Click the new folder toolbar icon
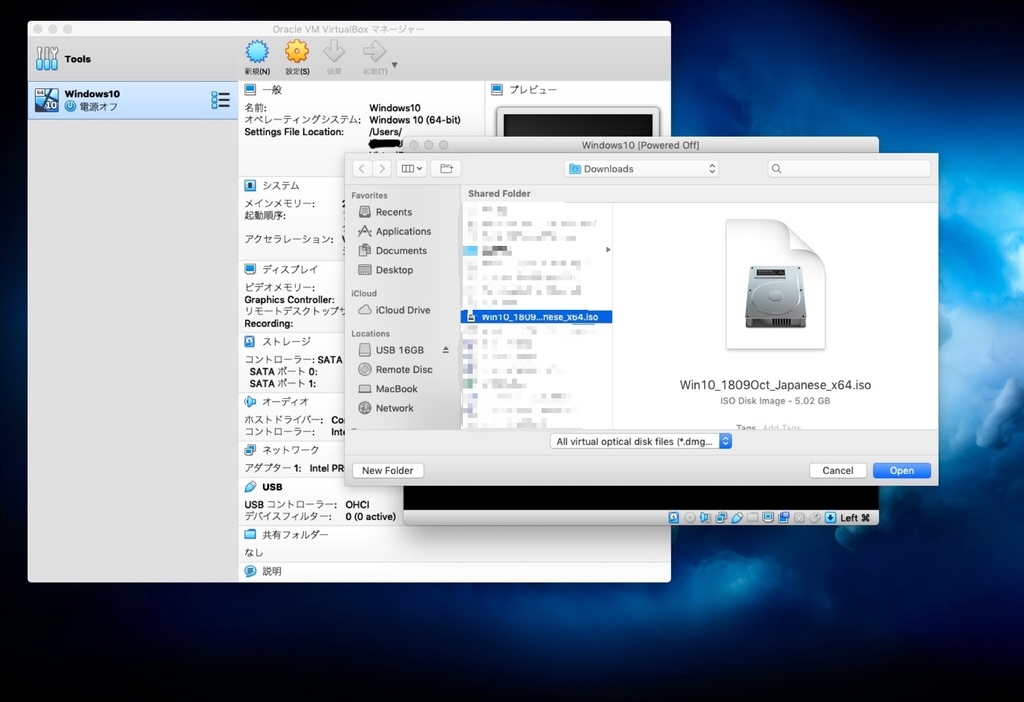This screenshot has width=1024, height=702. [446, 168]
